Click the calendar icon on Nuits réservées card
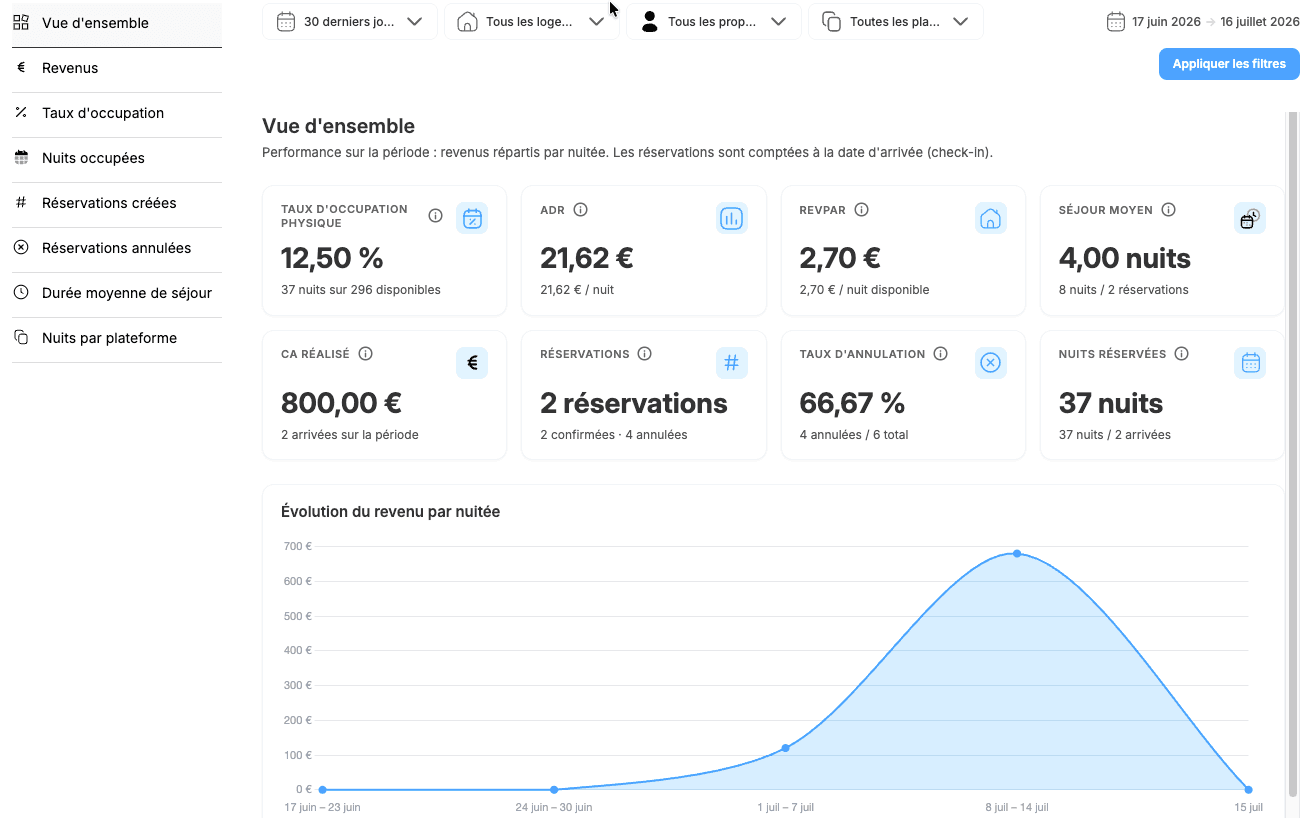This screenshot has height=829, width=1308. tap(1250, 363)
